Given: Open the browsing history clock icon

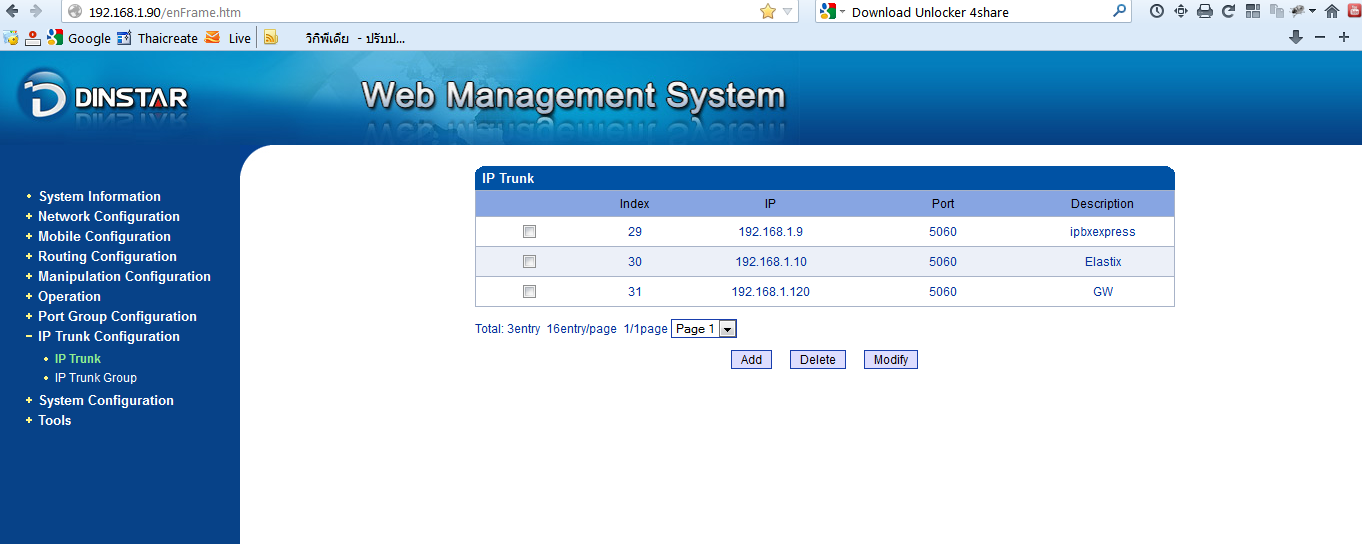Looking at the screenshot, I should (x=1157, y=11).
